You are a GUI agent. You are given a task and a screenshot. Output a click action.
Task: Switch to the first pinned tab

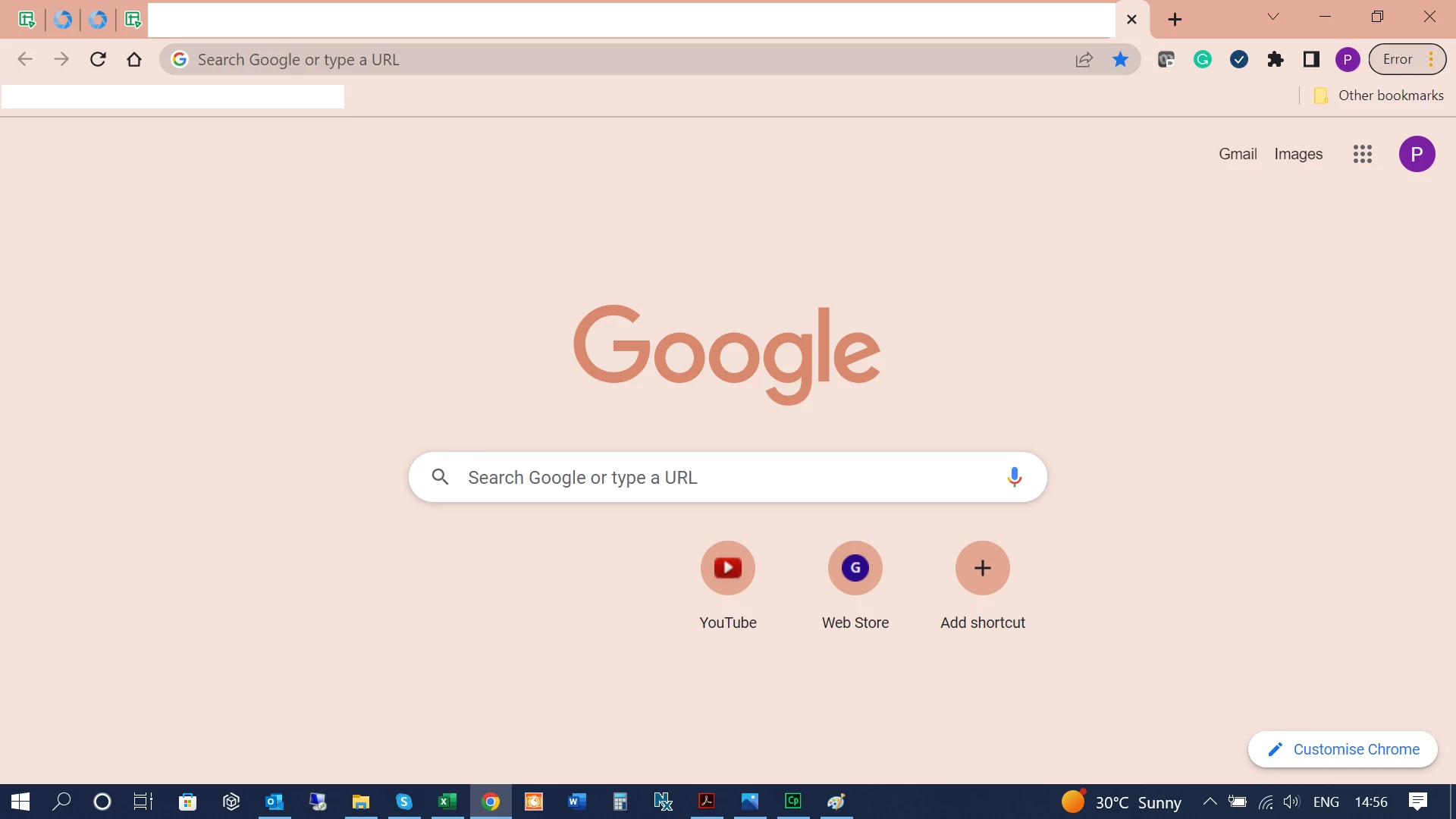point(27,20)
